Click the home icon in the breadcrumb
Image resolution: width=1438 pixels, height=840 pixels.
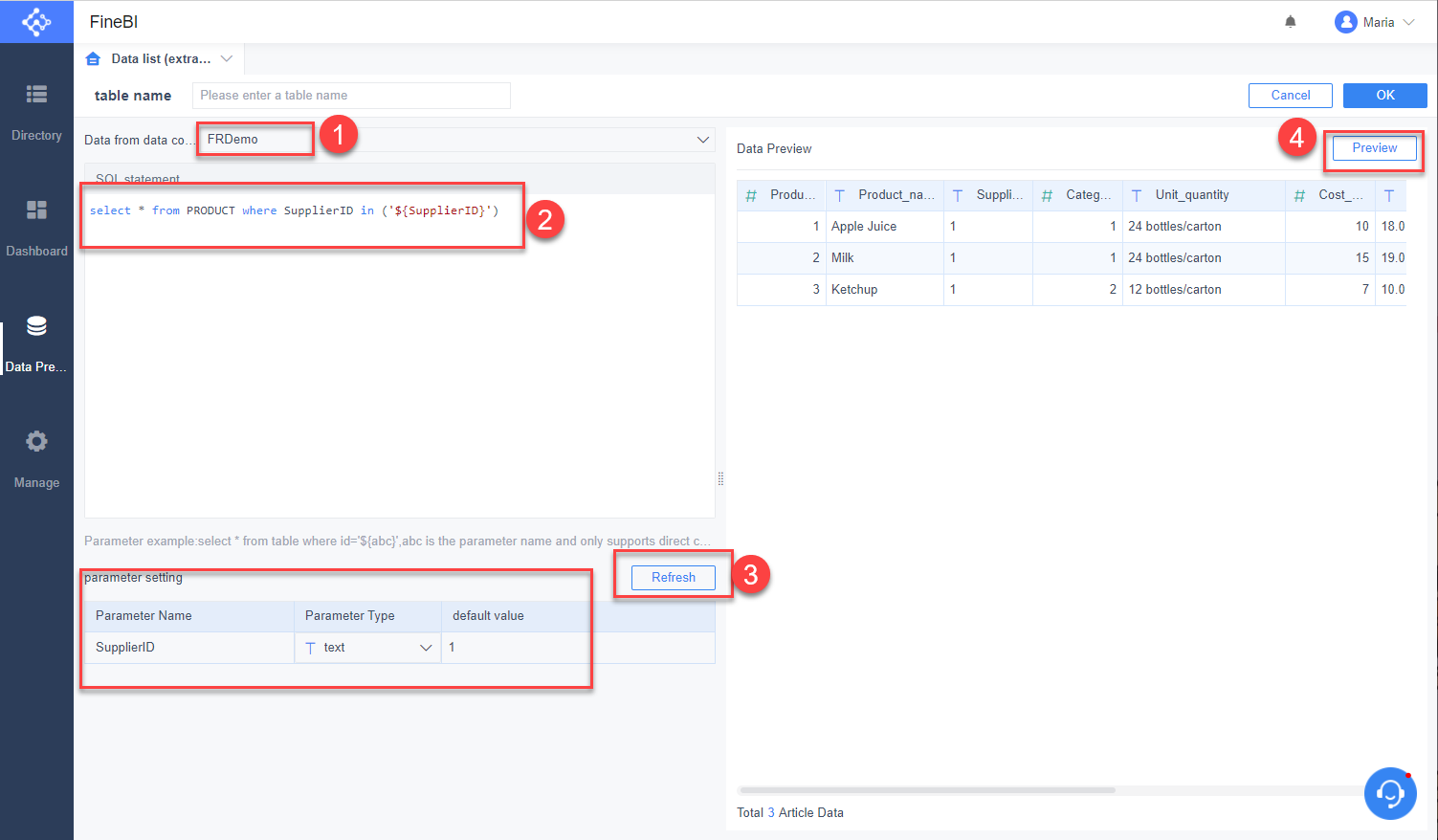(x=92, y=58)
